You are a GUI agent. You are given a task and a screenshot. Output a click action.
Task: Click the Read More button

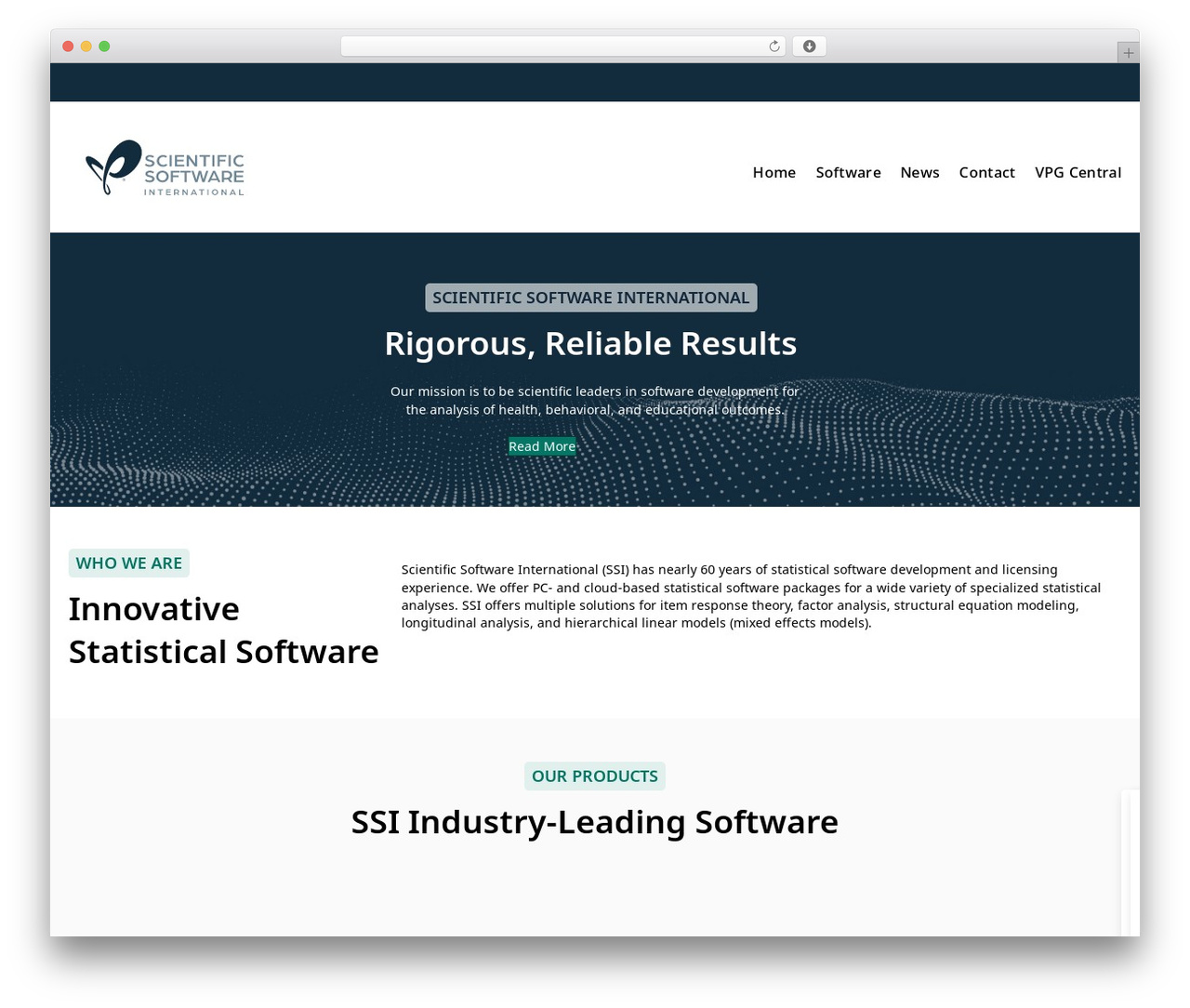[x=542, y=446]
